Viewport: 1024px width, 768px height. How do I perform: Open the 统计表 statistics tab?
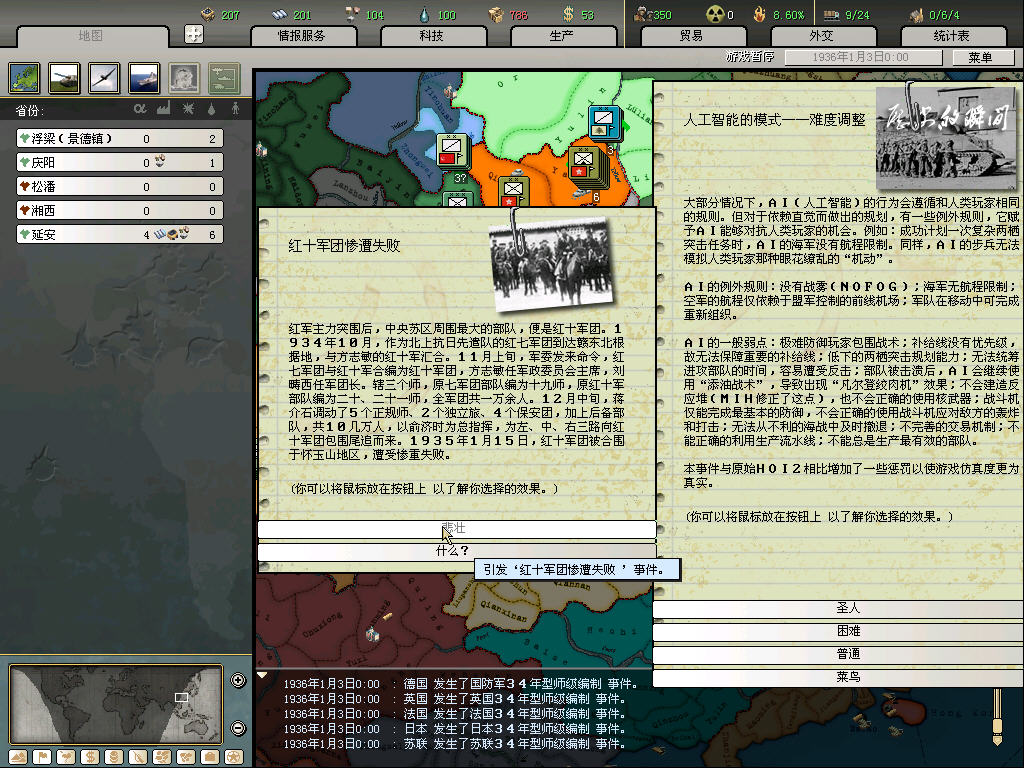(952, 36)
